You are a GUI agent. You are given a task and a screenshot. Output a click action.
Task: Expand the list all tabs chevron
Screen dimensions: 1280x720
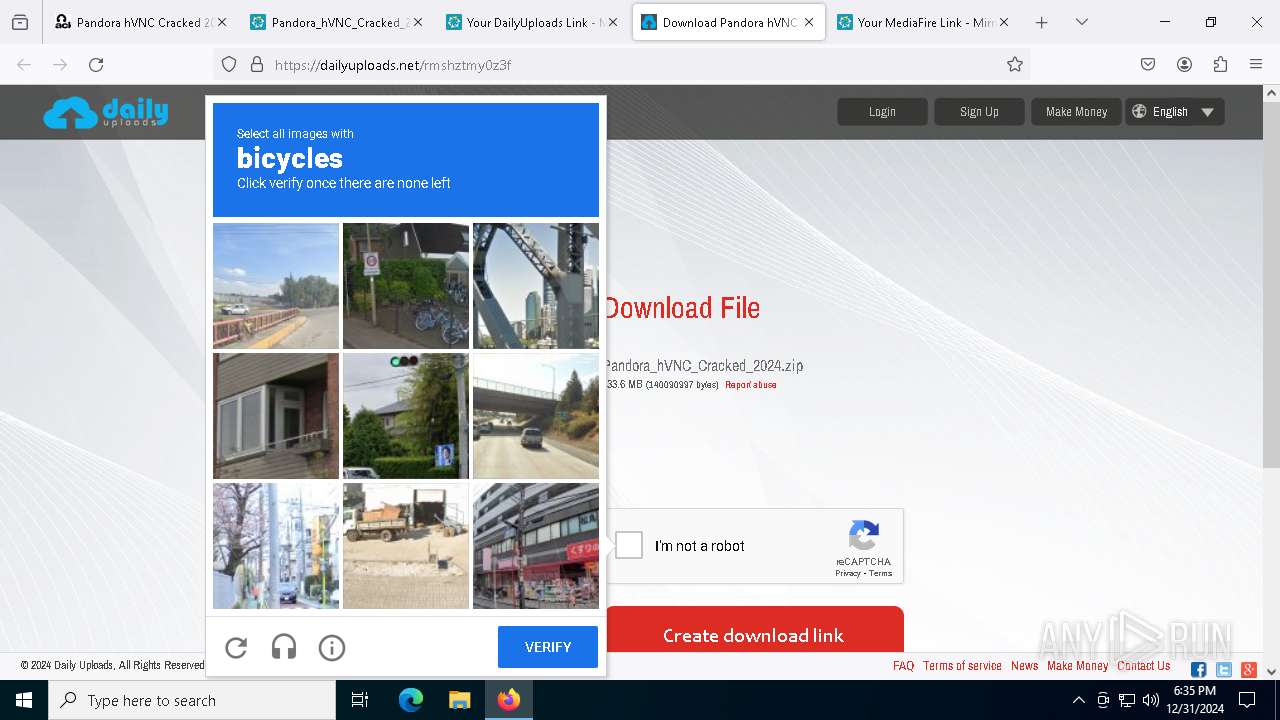click(1082, 22)
